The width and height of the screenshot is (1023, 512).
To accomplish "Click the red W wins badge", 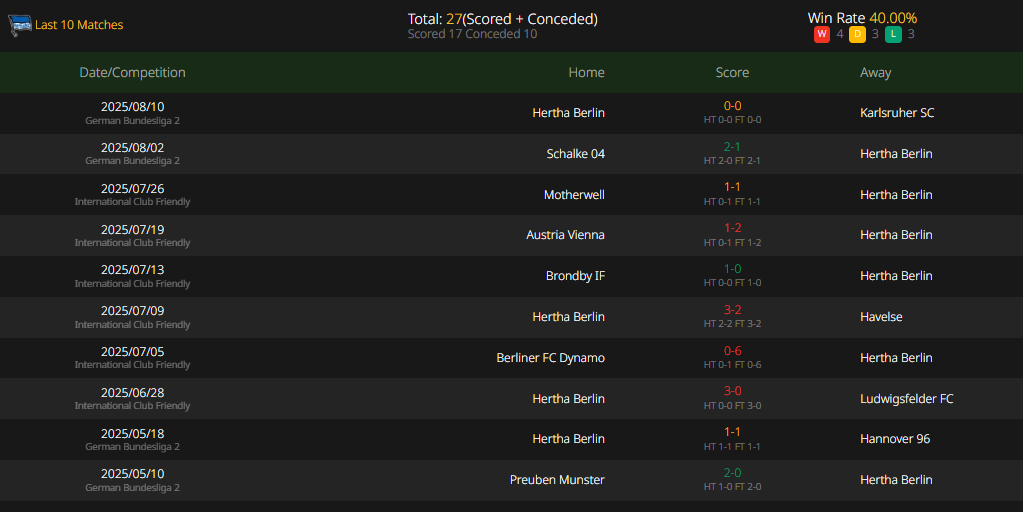I will [x=821, y=34].
